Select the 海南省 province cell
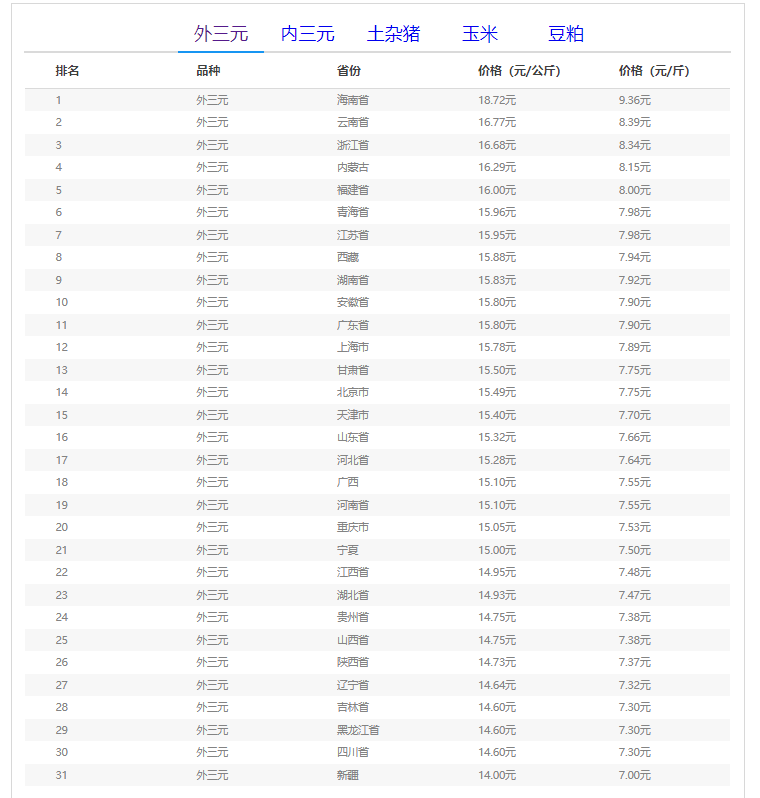760x798 pixels. click(353, 100)
